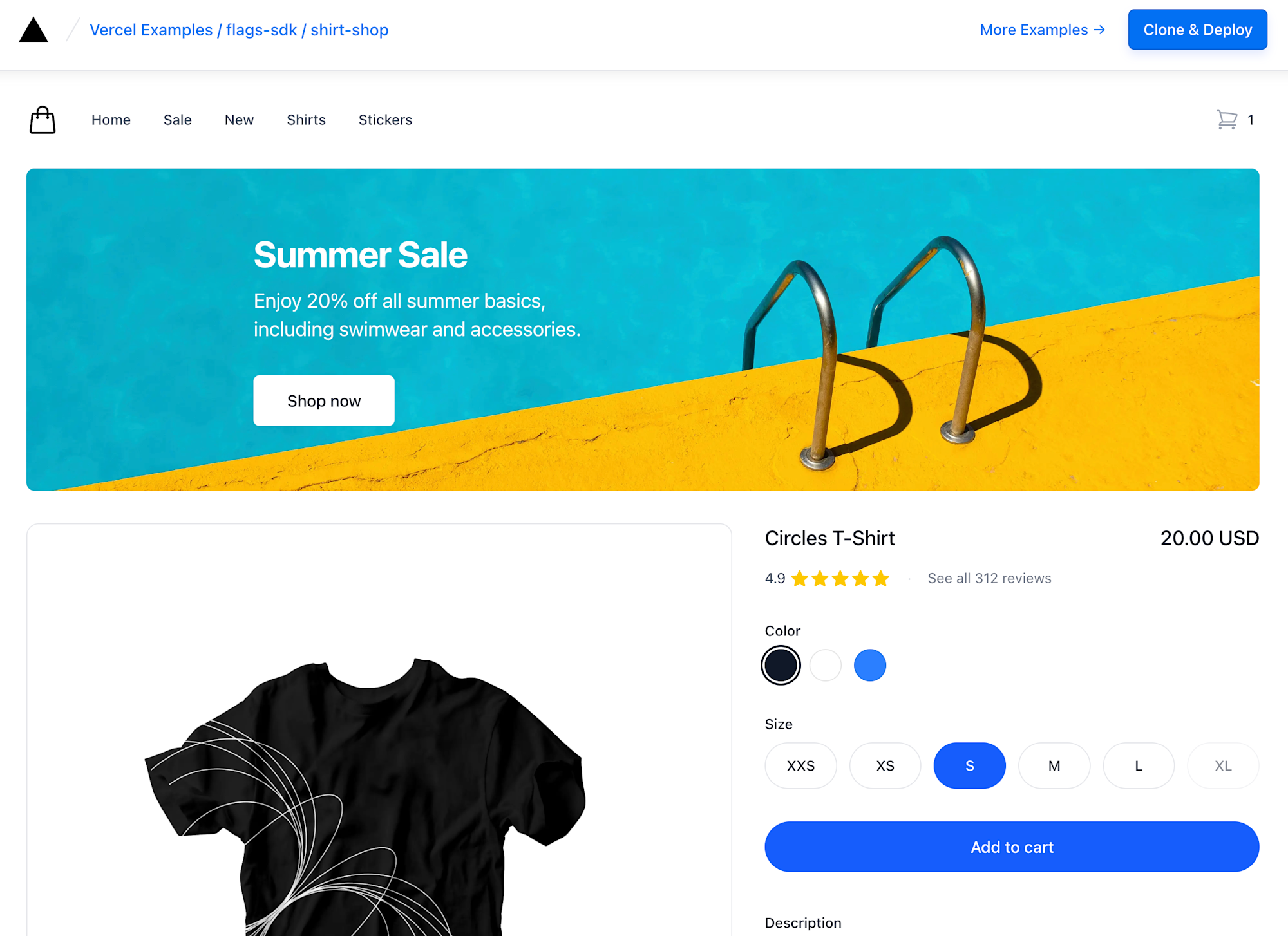Open the Stickers page

[x=385, y=120]
